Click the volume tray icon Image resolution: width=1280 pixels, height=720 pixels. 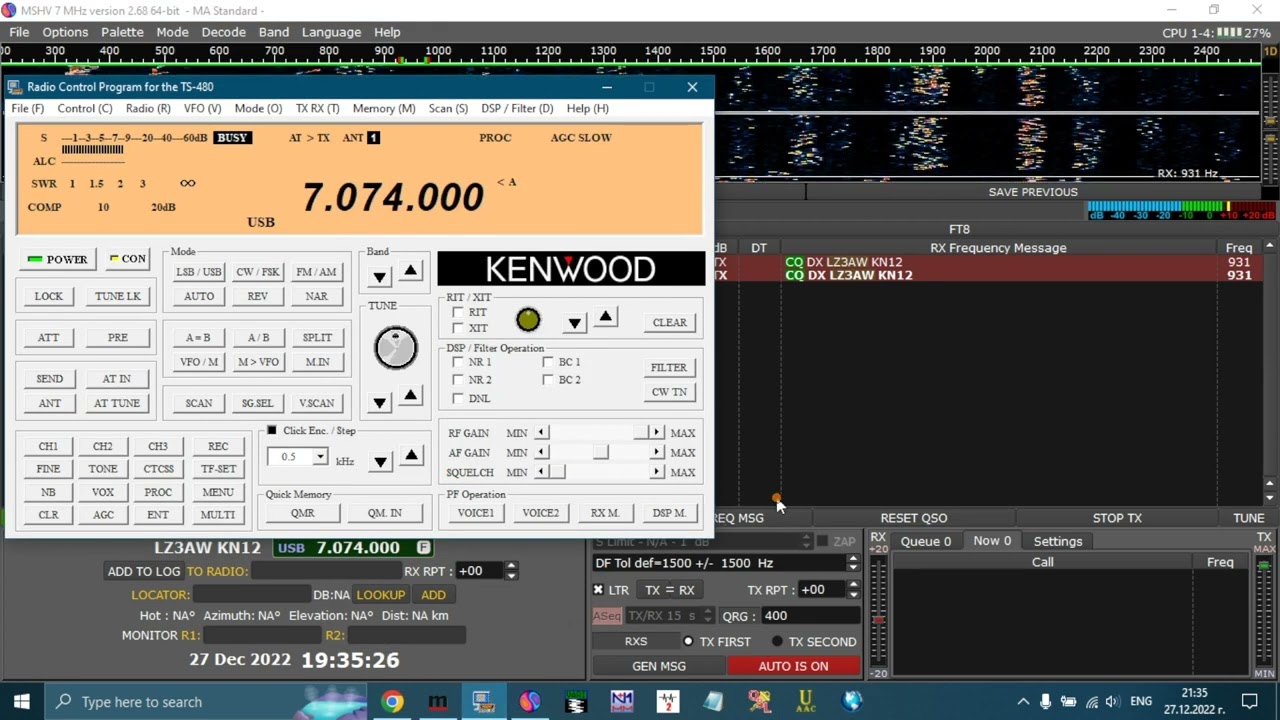pos(1112,701)
